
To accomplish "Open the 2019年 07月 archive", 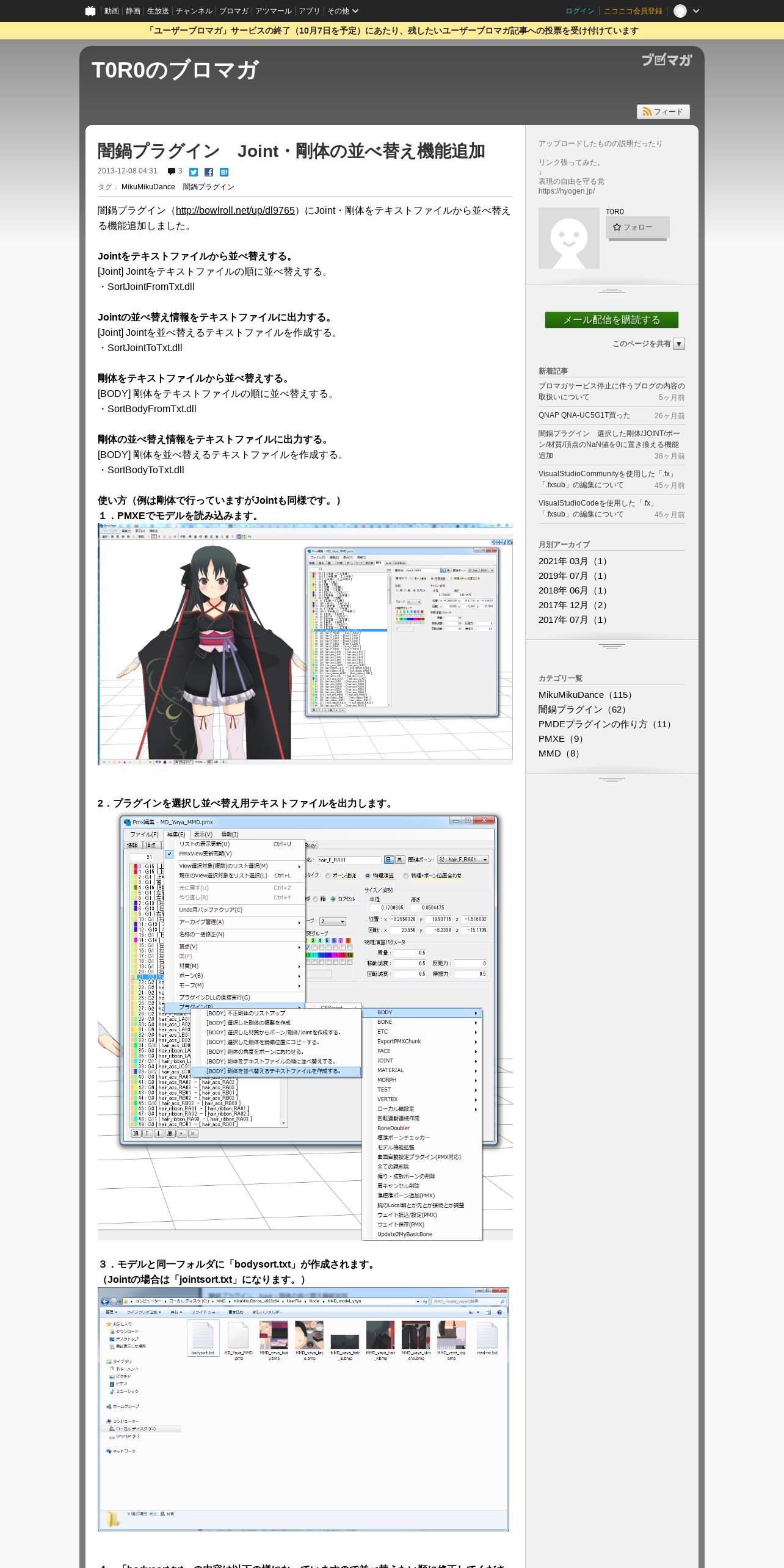I will [x=574, y=576].
